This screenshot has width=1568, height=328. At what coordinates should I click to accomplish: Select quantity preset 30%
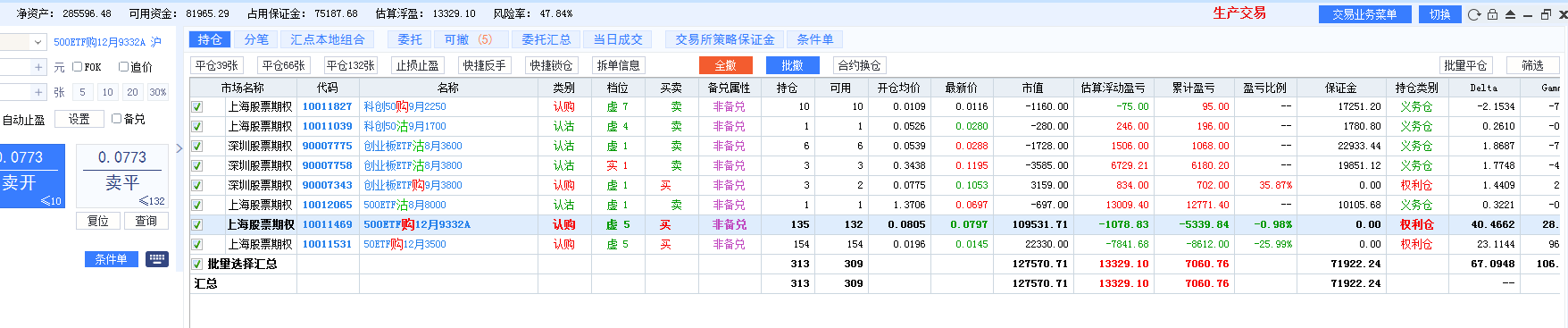point(158,92)
